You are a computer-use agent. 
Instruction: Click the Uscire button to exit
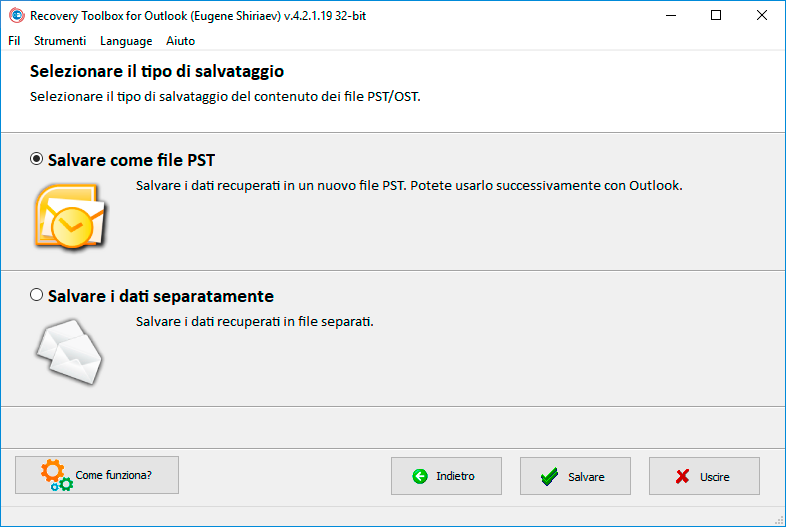coord(704,476)
